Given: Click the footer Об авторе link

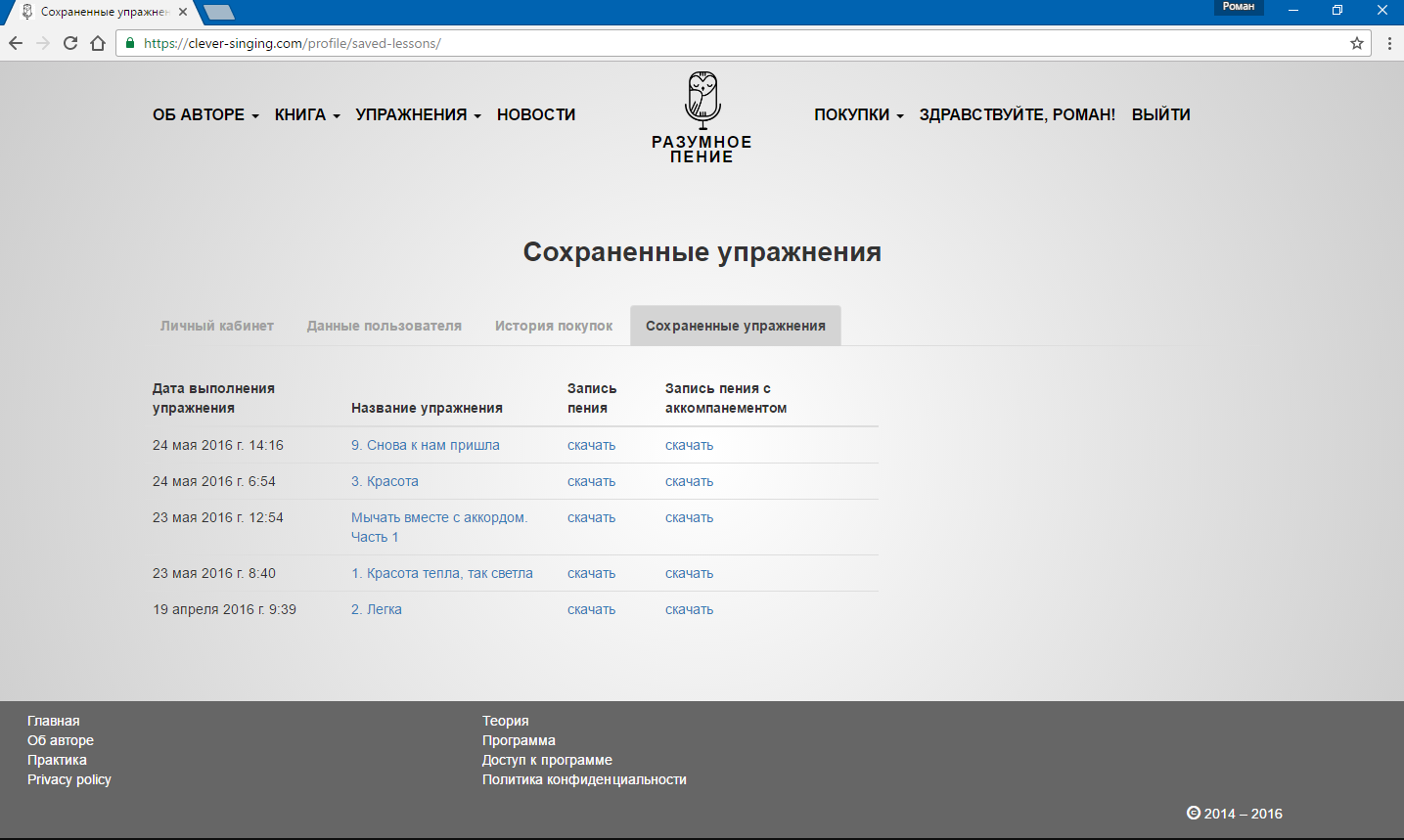Looking at the screenshot, I should pyautogui.click(x=61, y=740).
